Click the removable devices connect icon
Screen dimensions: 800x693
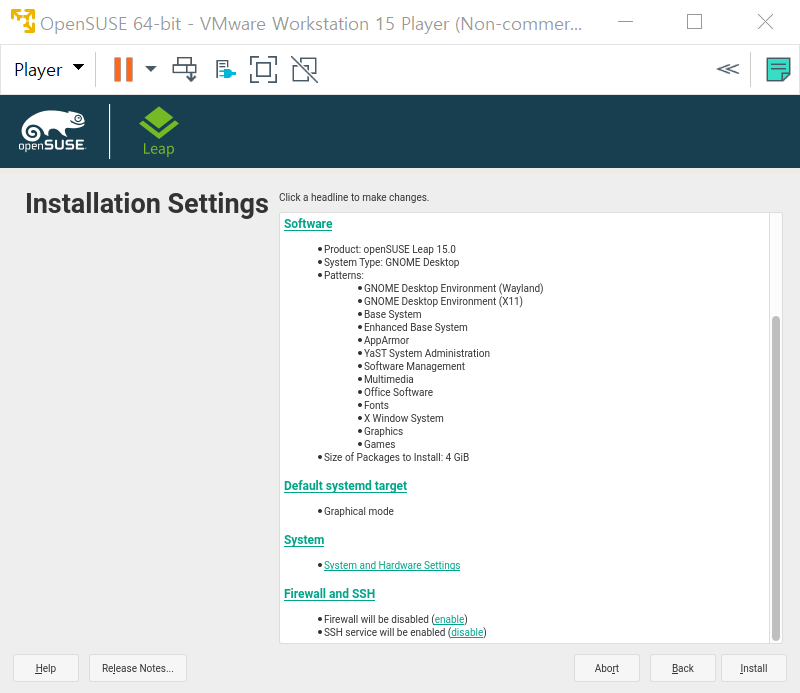coord(225,69)
